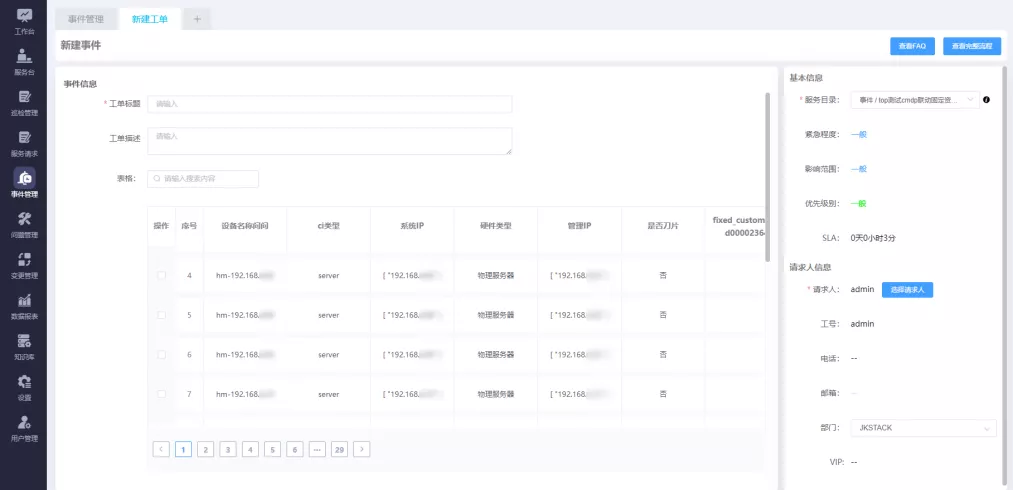Click the info icon beside 服务目录
This screenshot has width=1013, height=490.
click(x=986, y=100)
